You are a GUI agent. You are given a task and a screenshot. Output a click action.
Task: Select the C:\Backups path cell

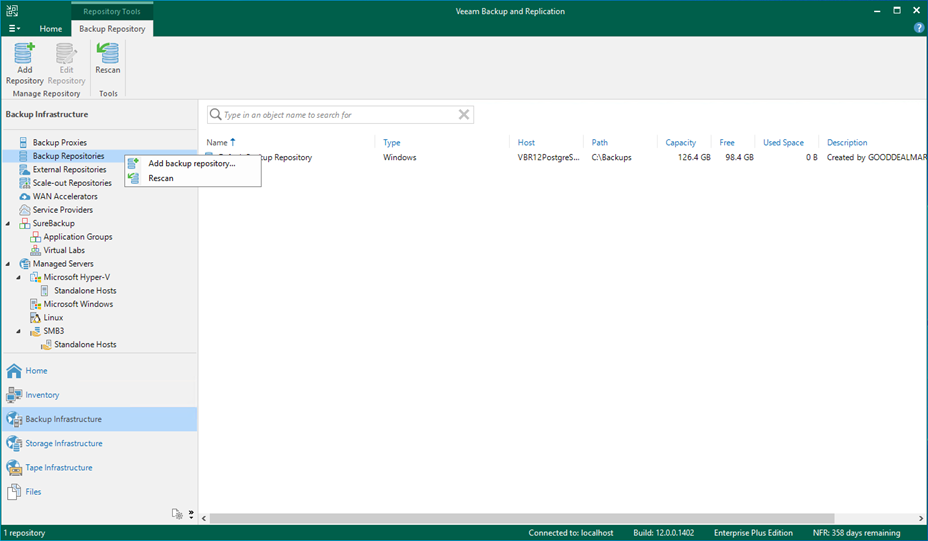click(611, 157)
